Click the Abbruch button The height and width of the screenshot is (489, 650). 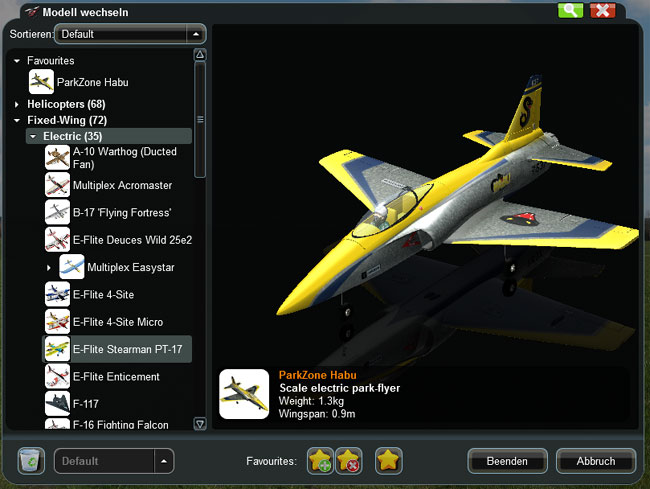click(596, 461)
